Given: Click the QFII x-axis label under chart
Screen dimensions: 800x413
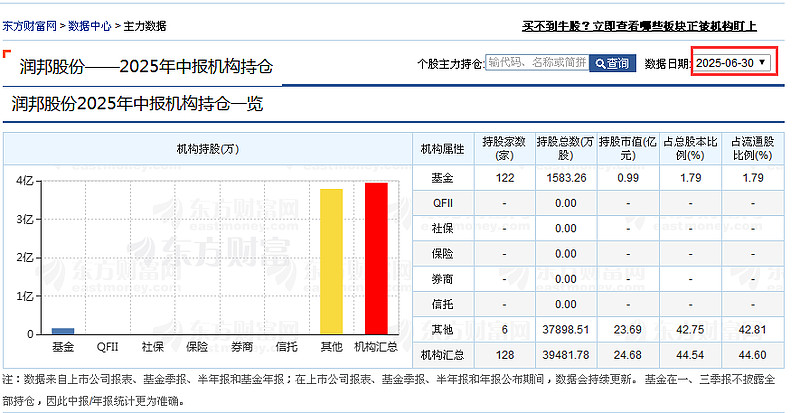Looking at the screenshot, I should pyautogui.click(x=108, y=347).
